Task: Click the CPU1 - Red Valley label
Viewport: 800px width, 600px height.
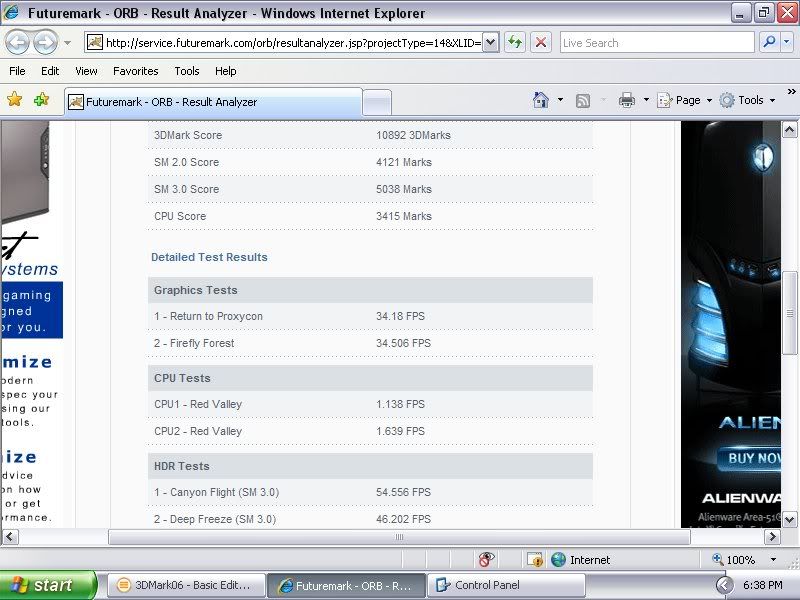Action: pos(197,404)
